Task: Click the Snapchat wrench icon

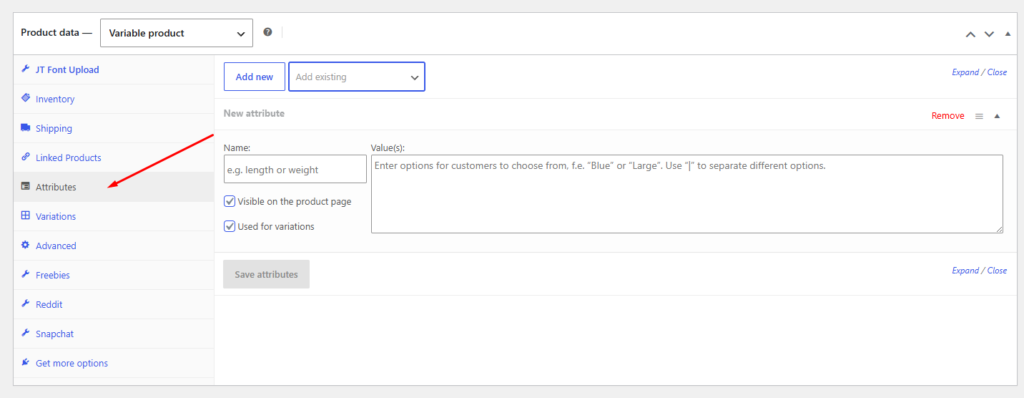Action: coord(25,333)
